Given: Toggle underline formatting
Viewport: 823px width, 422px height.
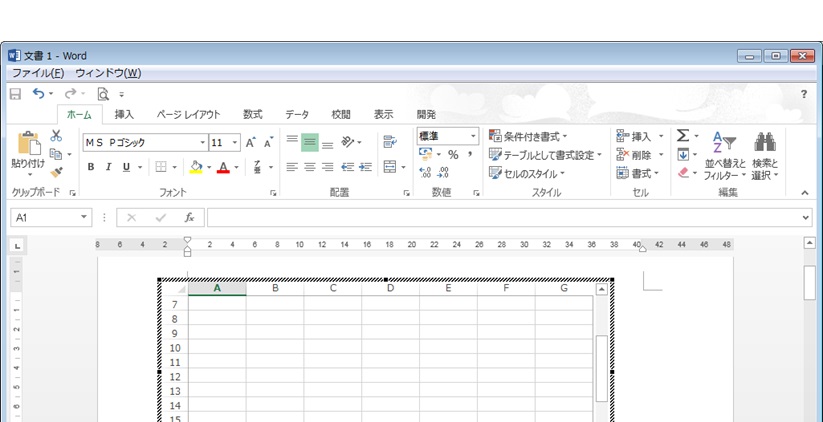Looking at the screenshot, I should point(126,167).
